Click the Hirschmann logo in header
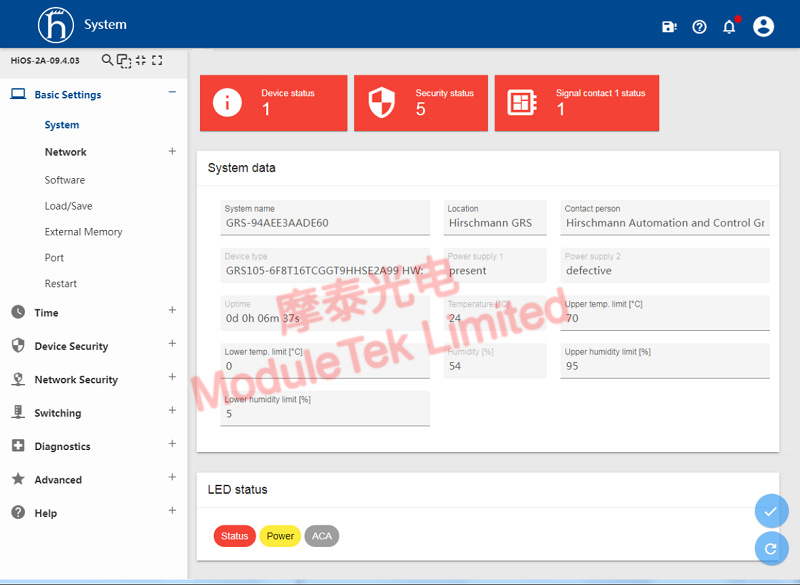This screenshot has height=585, width=800. (56, 24)
